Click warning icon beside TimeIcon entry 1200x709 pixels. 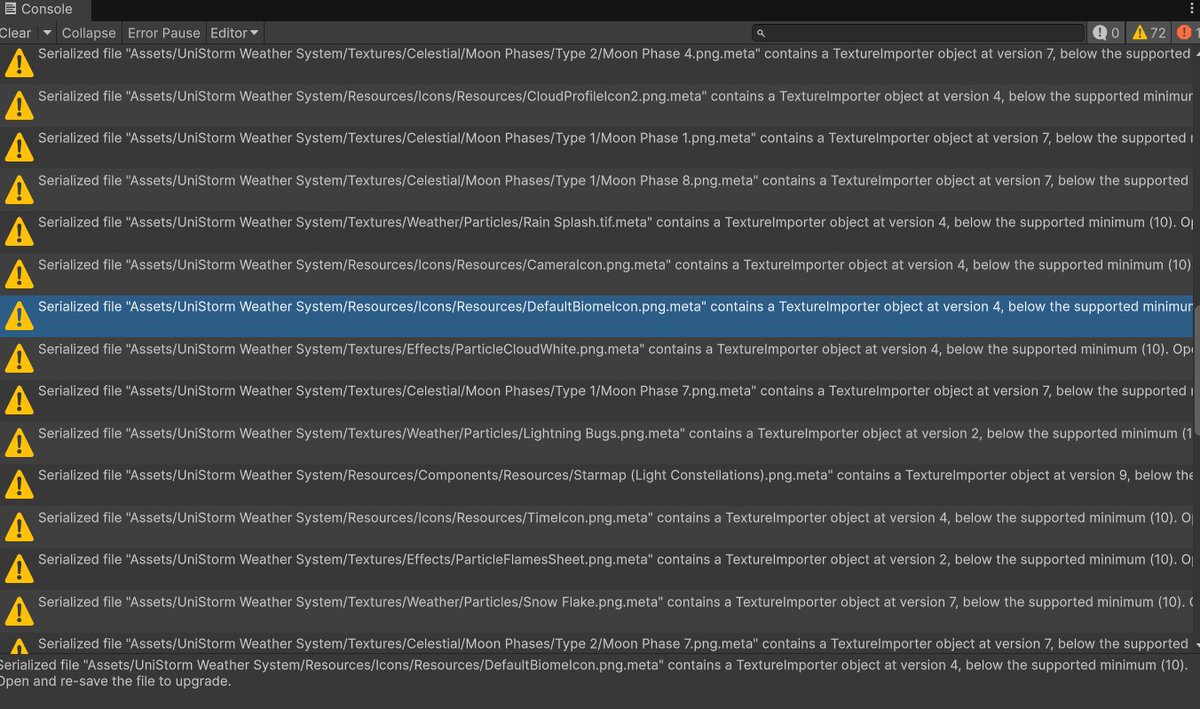click(x=18, y=527)
